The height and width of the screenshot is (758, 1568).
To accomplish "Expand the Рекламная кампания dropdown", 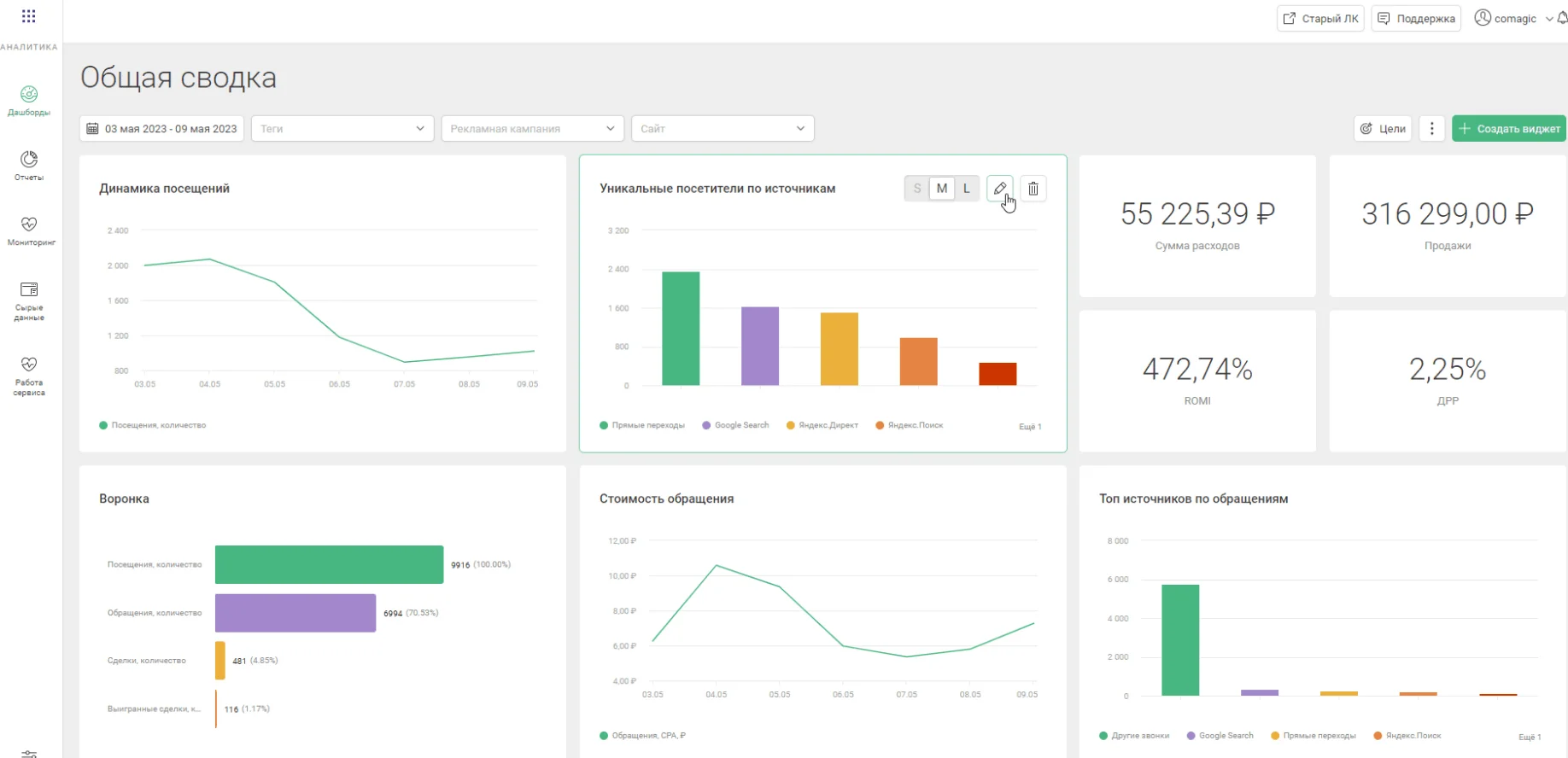I will tap(532, 129).
